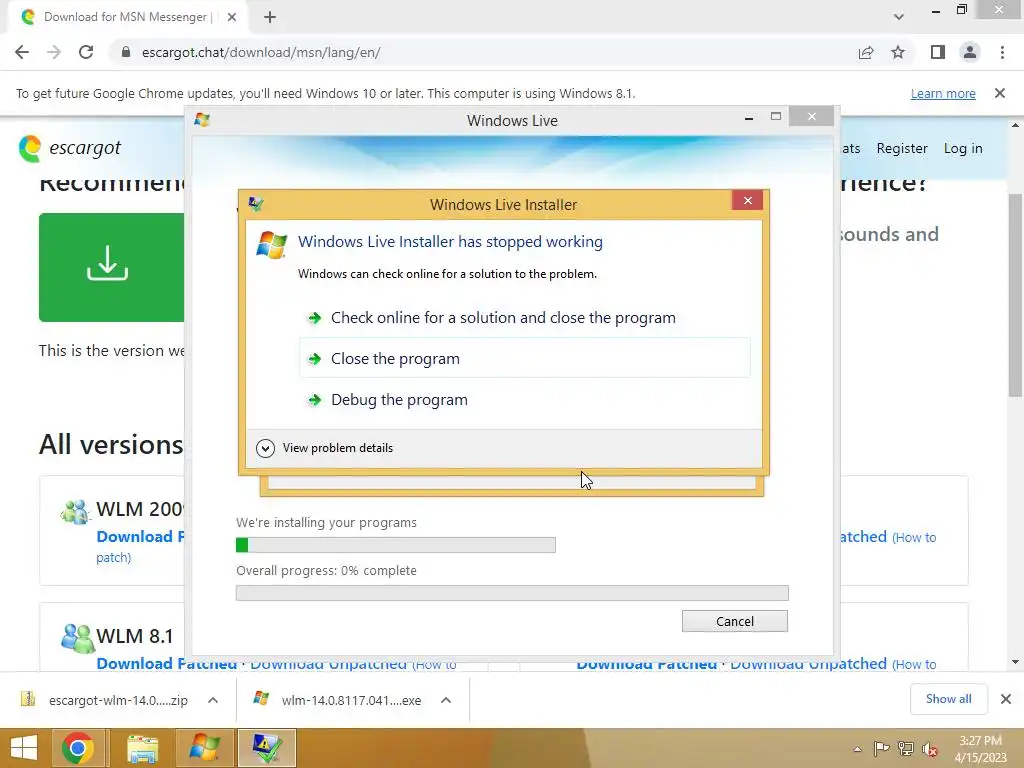Click the overall progress bar

click(x=512, y=593)
